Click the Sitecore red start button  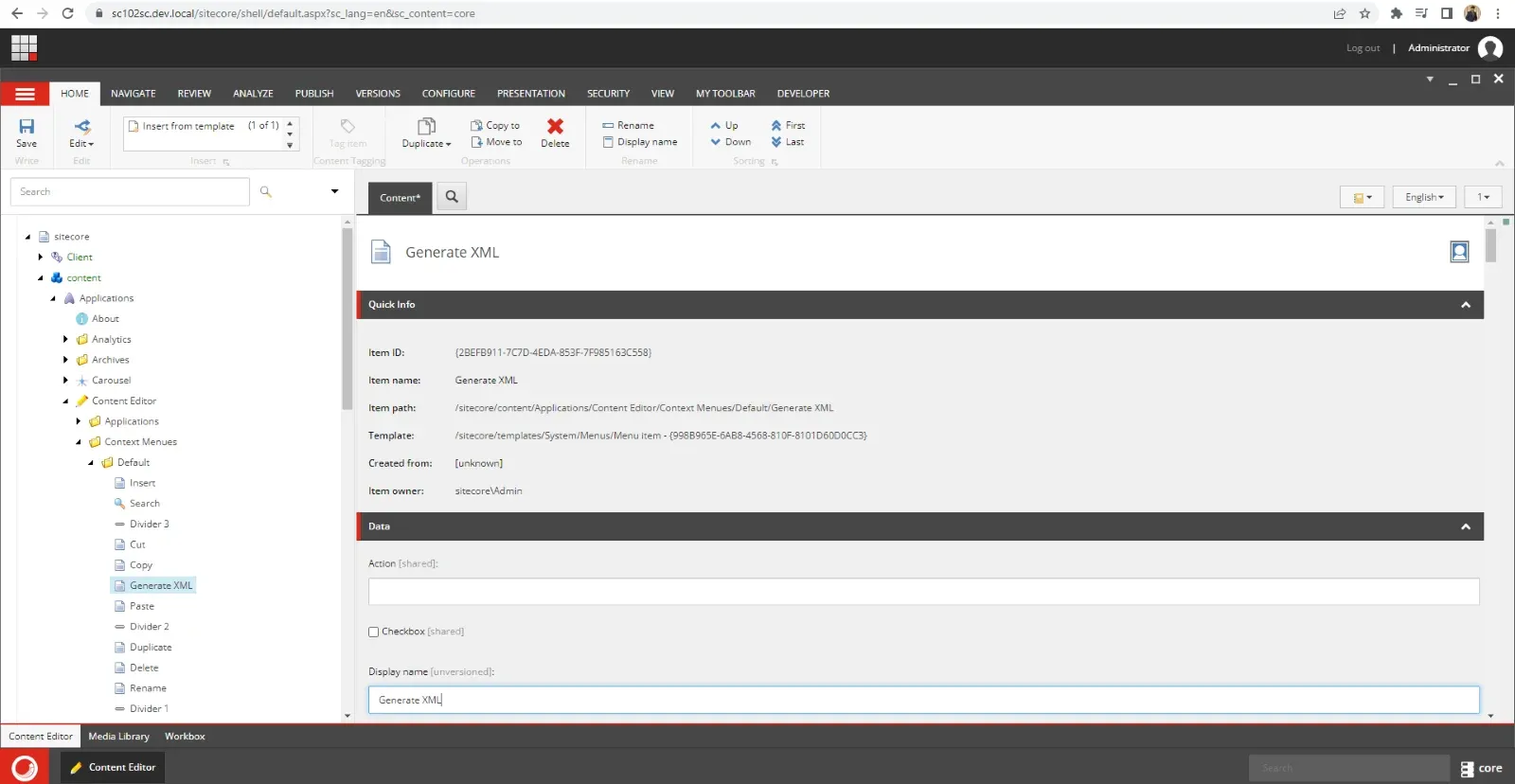pos(25,768)
